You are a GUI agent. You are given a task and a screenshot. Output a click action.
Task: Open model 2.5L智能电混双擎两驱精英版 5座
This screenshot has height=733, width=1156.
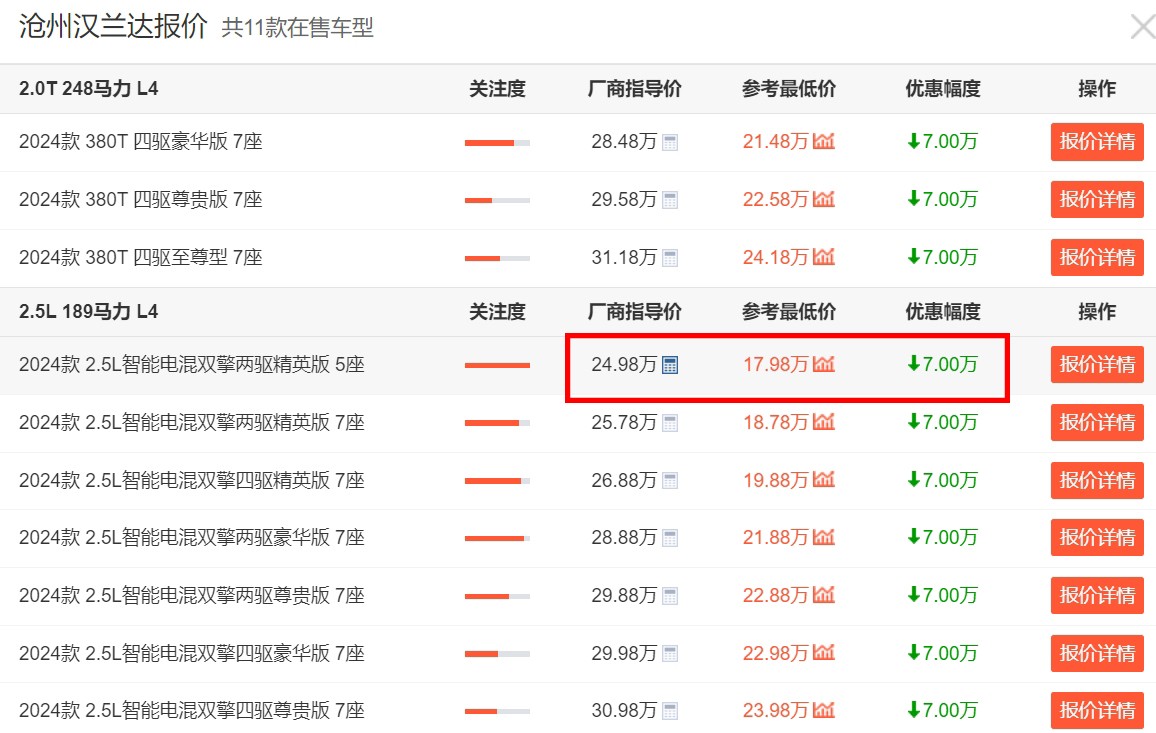(192, 364)
